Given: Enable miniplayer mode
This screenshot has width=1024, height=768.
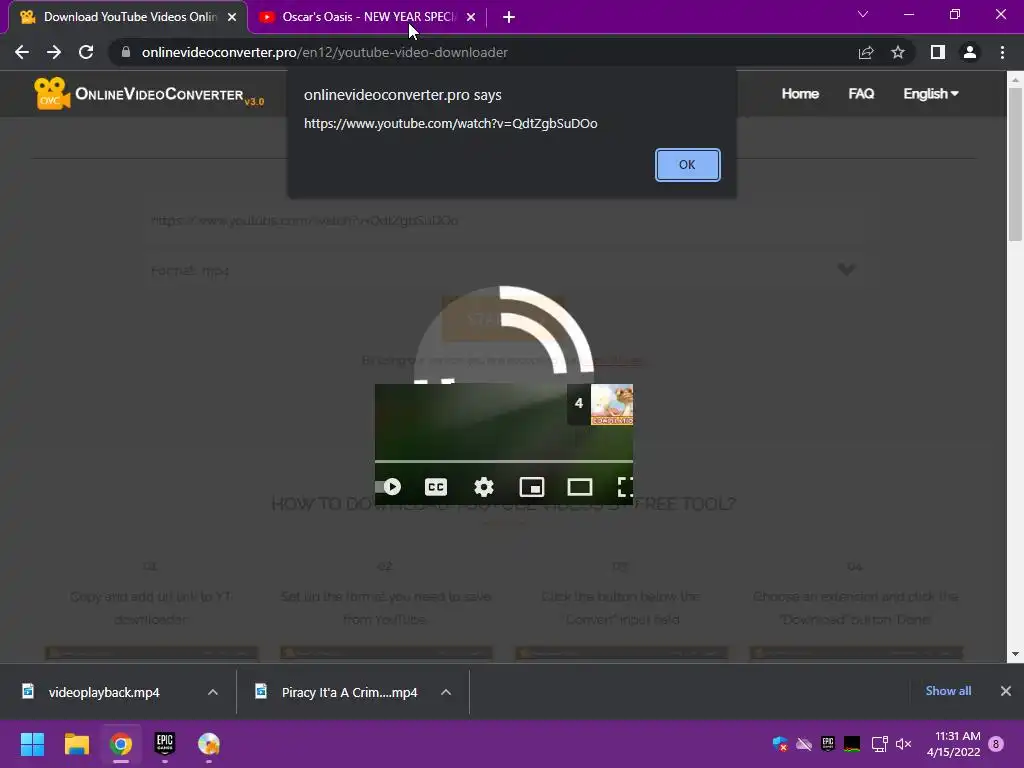Looking at the screenshot, I should click(x=532, y=487).
